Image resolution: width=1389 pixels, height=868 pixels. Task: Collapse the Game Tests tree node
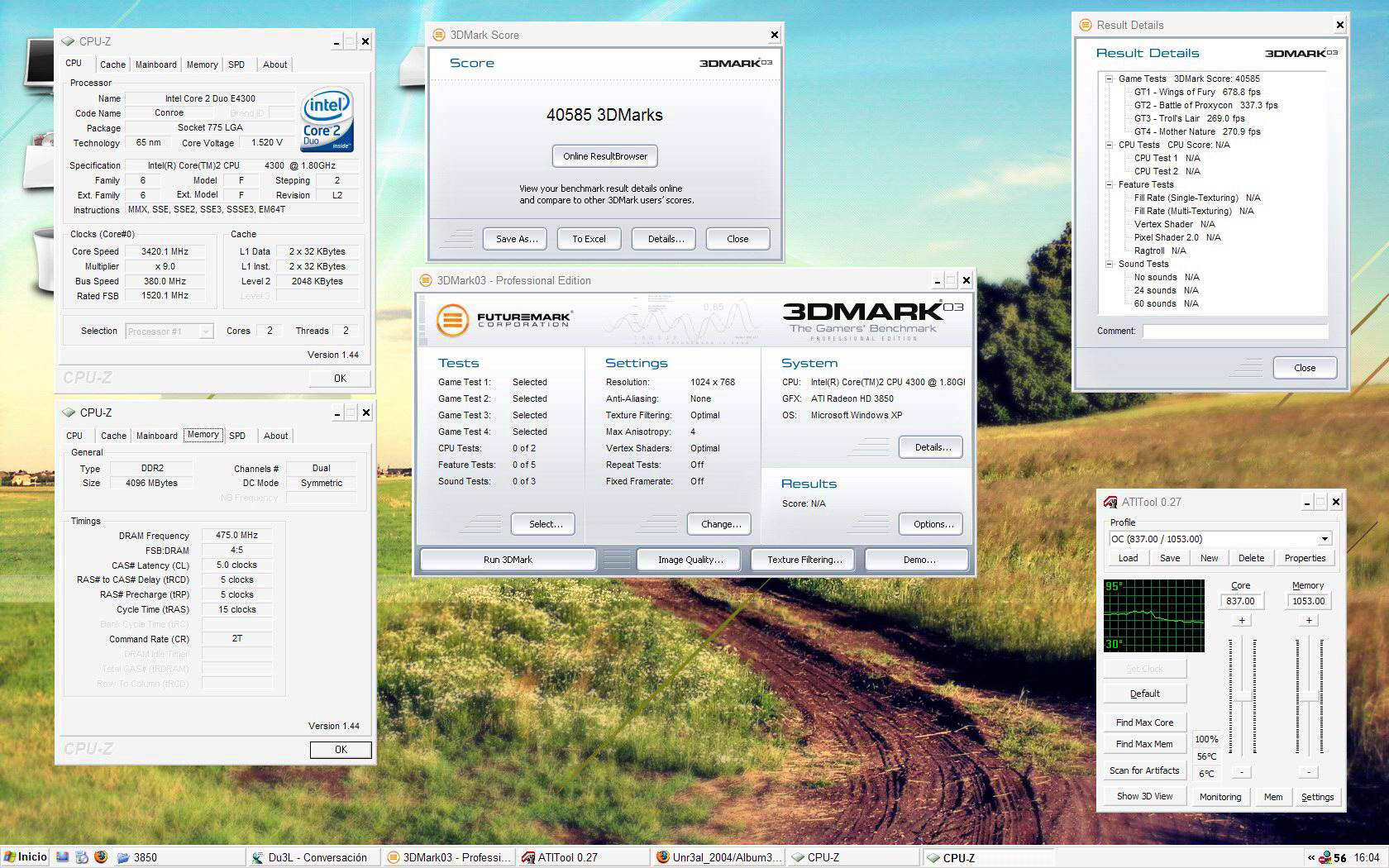1109,79
